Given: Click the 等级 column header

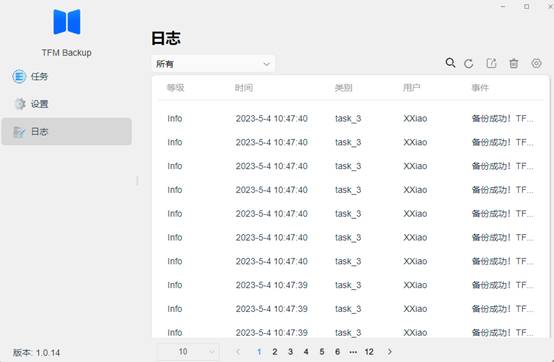Looking at the screenshot, I should [176, 88].
